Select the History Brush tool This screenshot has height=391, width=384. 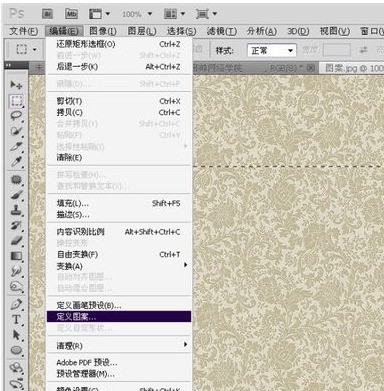16,225
